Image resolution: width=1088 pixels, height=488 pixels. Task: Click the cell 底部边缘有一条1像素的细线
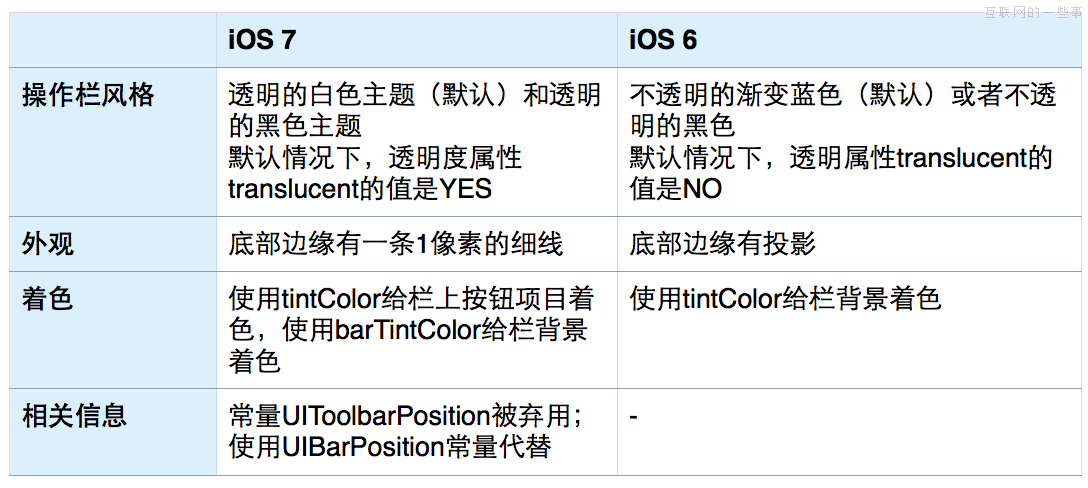pyautogui.click(x=396, y=244)
